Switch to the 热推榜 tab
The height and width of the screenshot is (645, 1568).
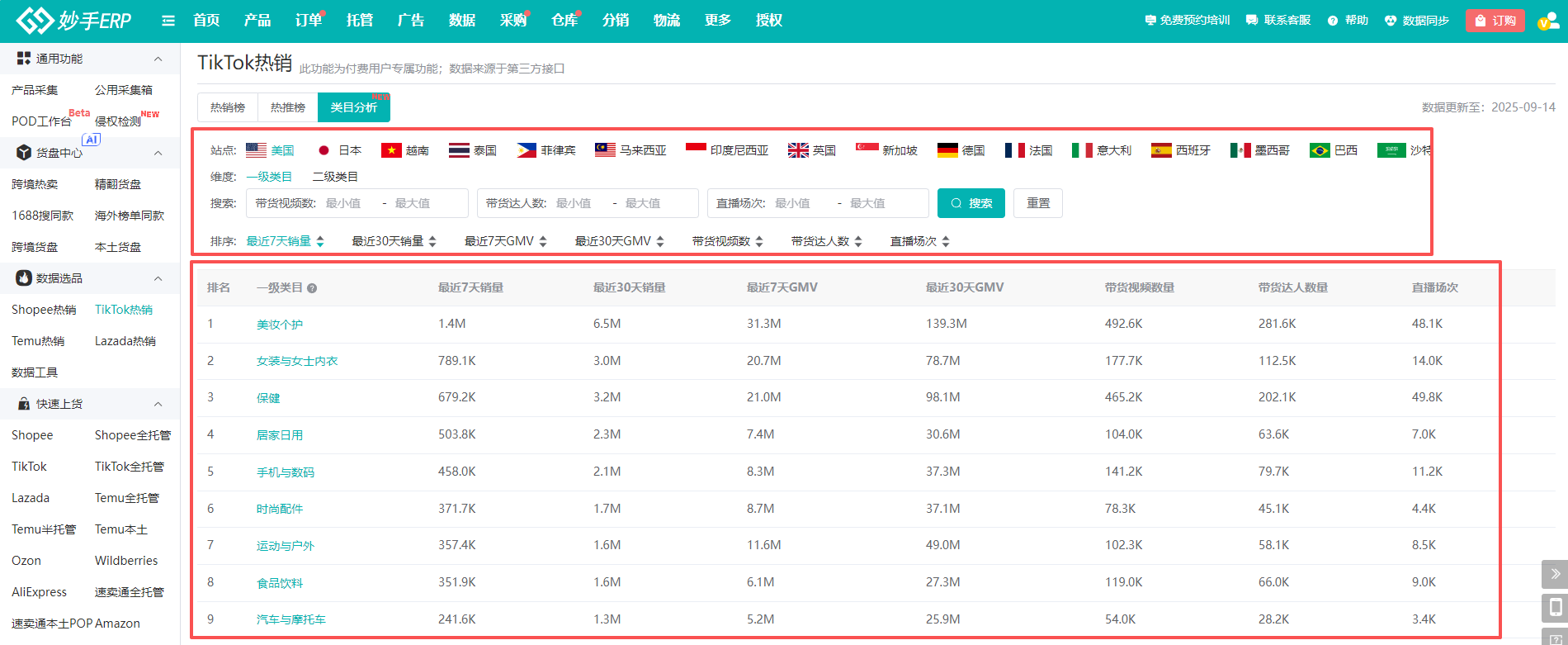point(288,107)
